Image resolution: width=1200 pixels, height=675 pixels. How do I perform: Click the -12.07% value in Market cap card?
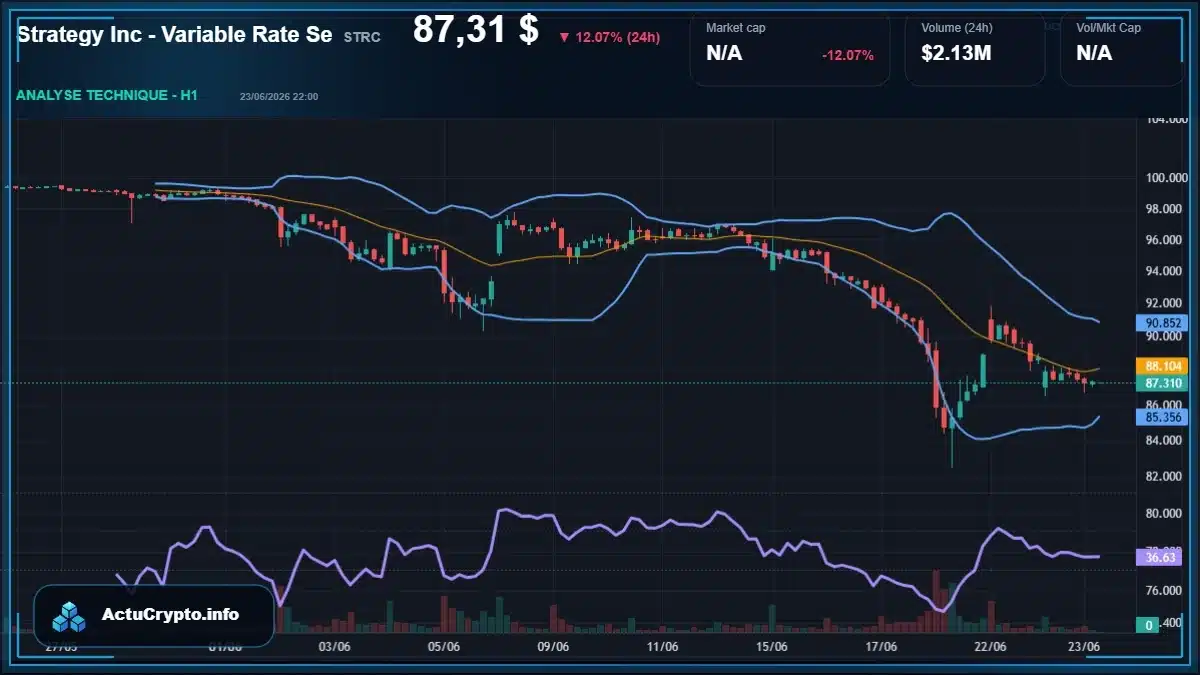click(x=847, y=55)
